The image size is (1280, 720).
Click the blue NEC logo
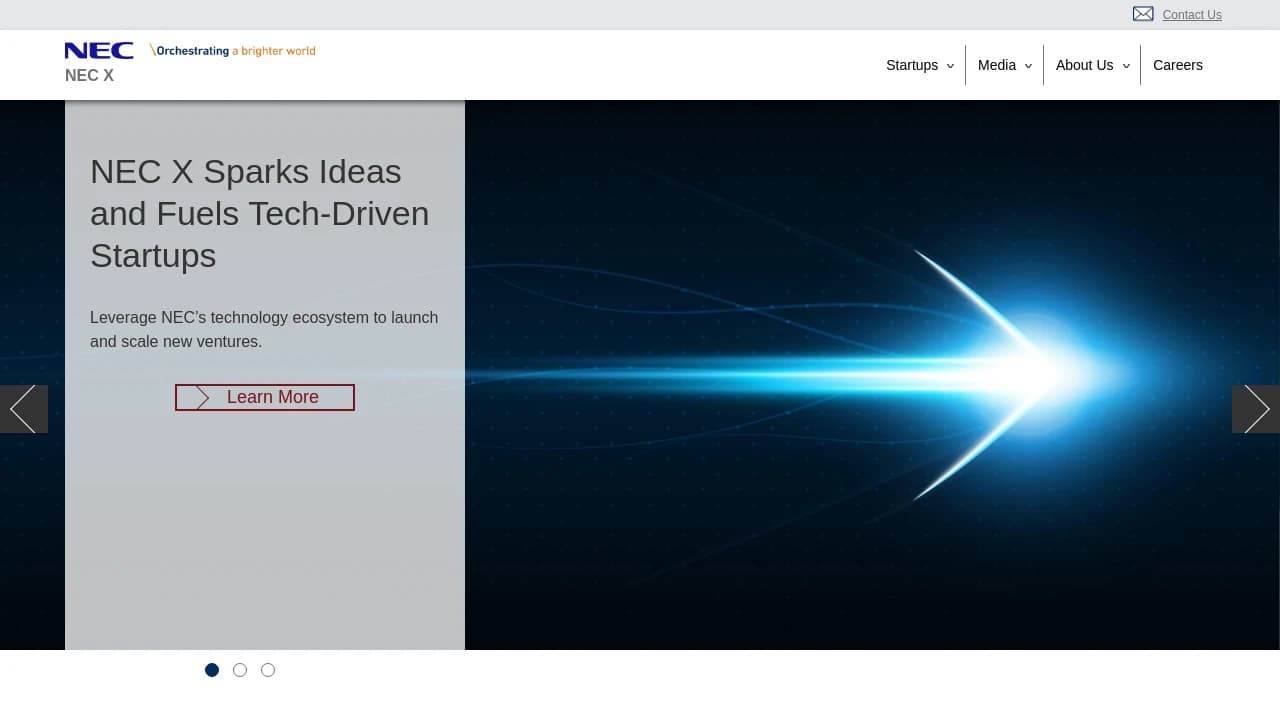click(99, 51)
